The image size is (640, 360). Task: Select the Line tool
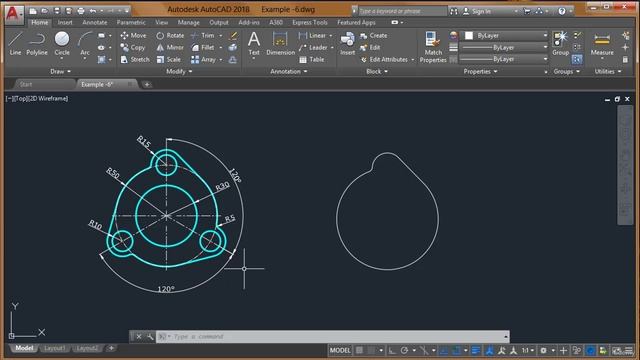click(15, 44)
